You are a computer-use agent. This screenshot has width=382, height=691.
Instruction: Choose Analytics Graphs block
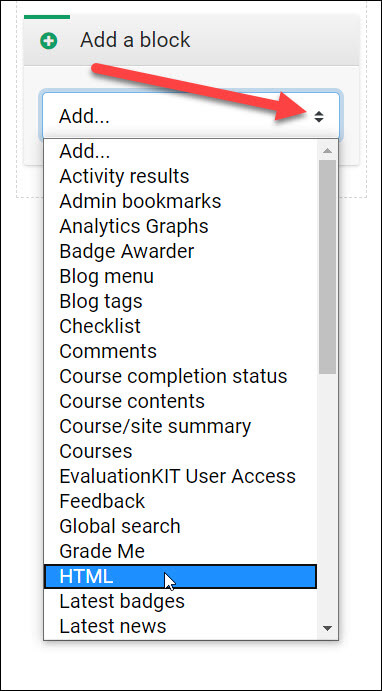point(134,227)
